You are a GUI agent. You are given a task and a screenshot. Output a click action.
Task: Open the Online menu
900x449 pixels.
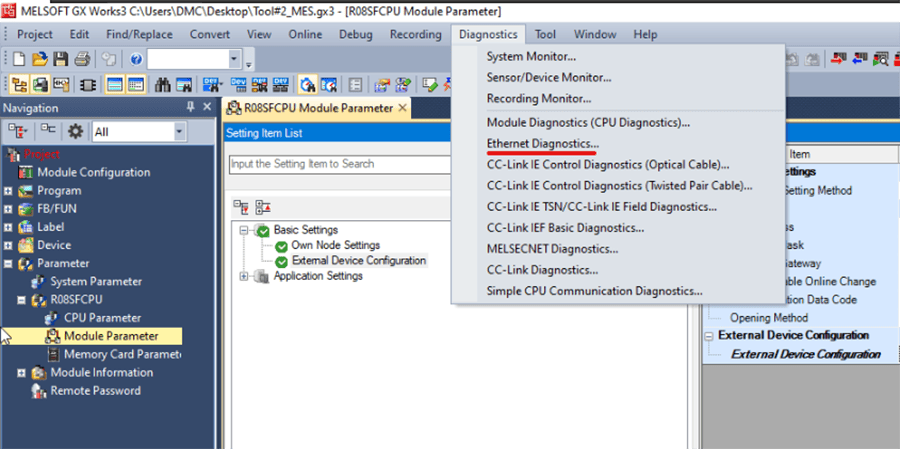[x=305, y=34]
